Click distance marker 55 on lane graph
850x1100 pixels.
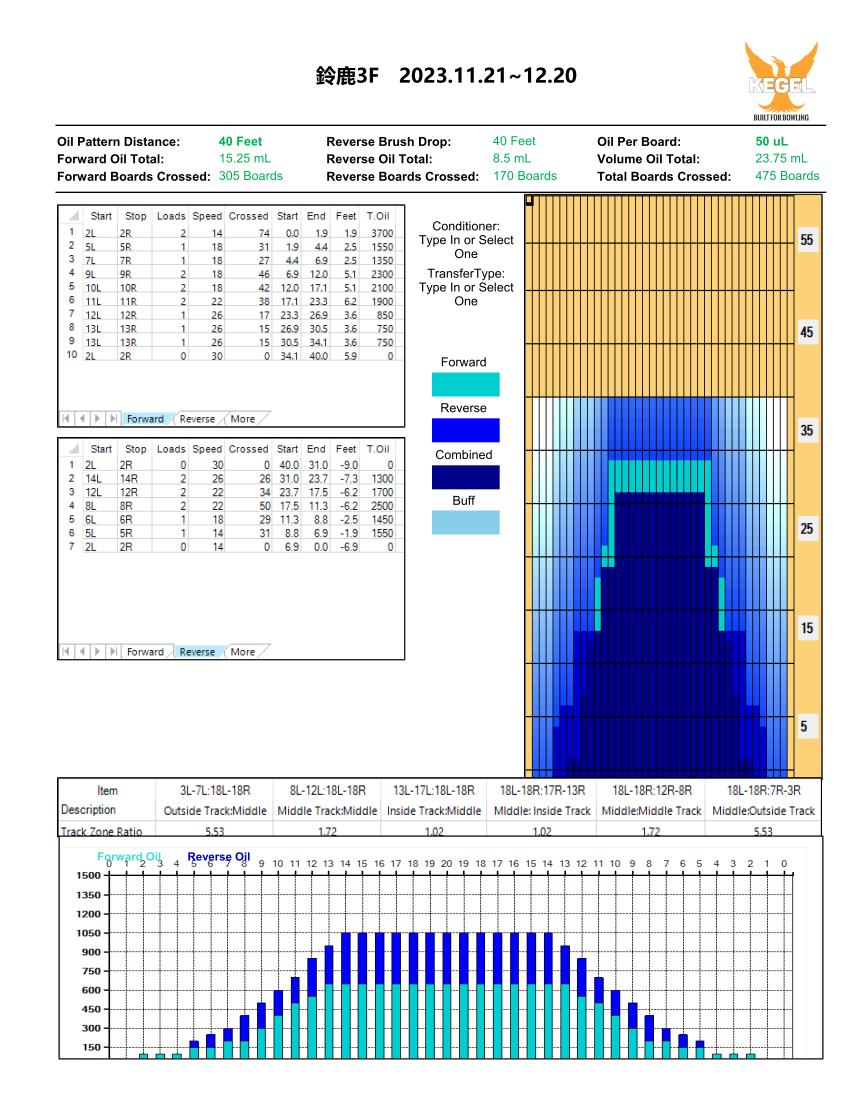[x=807, y=240]
